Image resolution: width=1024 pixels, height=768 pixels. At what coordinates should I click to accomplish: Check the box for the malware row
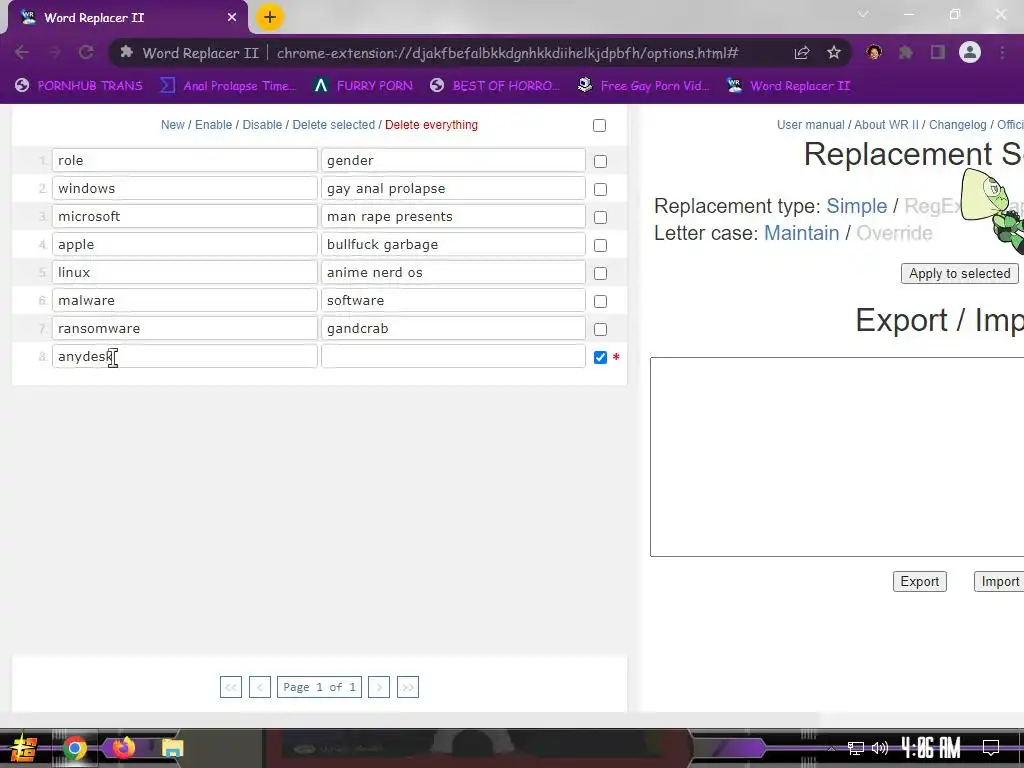[600, 302]
